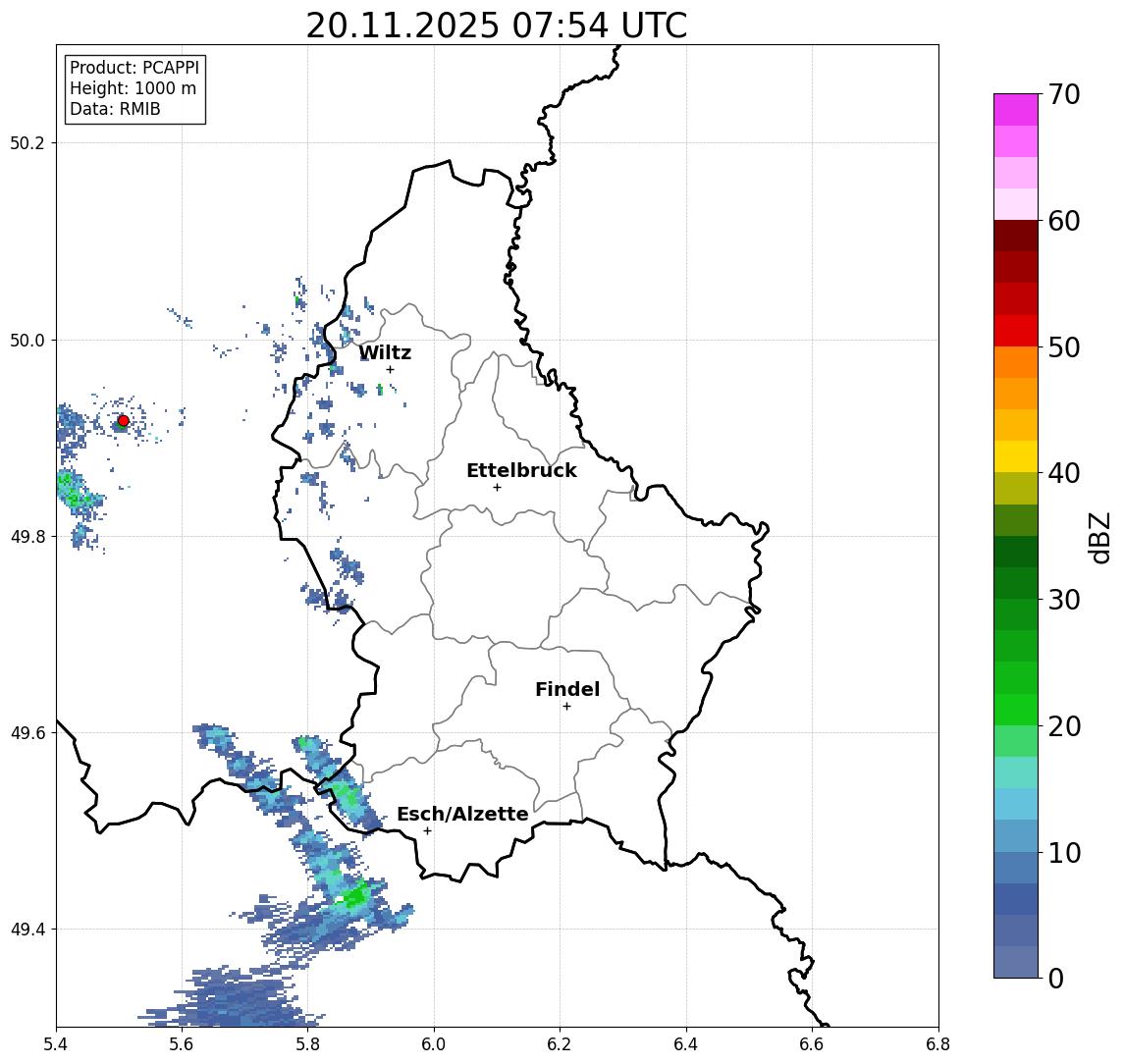Click the colorbar value 0
1124x1064 pixels.
click(x=1056, y=978)
